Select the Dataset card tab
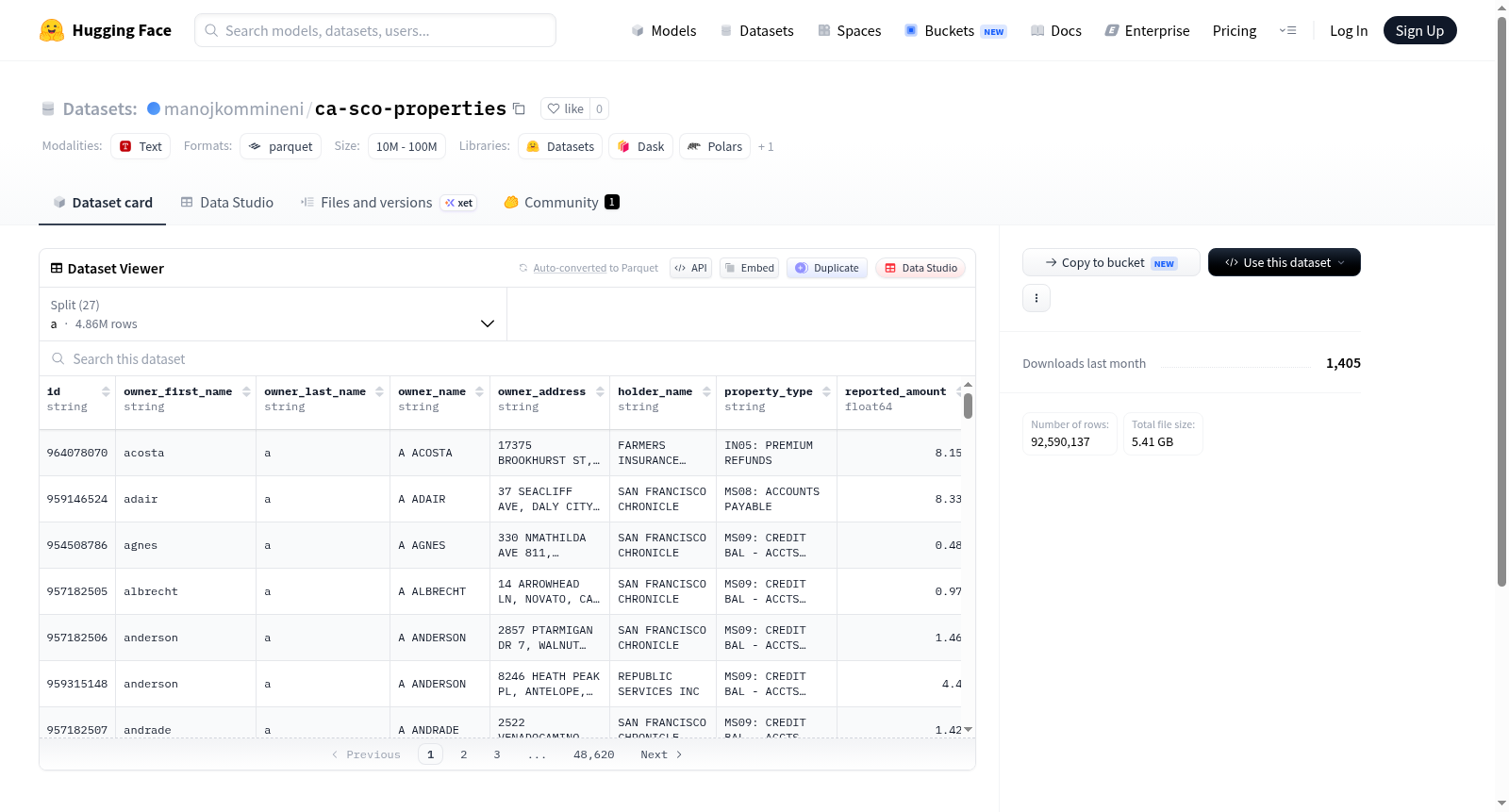Screen dimensions: 1509x812 pos(102,202)
